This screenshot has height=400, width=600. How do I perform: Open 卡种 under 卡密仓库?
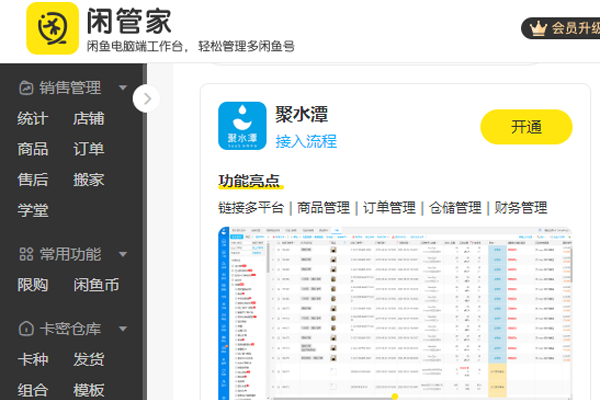[33, 359]
